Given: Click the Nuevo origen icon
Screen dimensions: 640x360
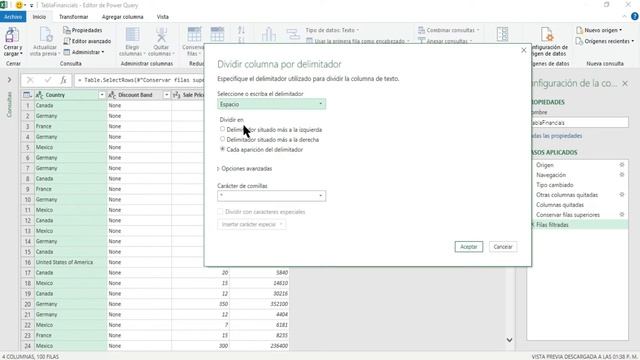Looking at the screenshot, I should point(580,30).
